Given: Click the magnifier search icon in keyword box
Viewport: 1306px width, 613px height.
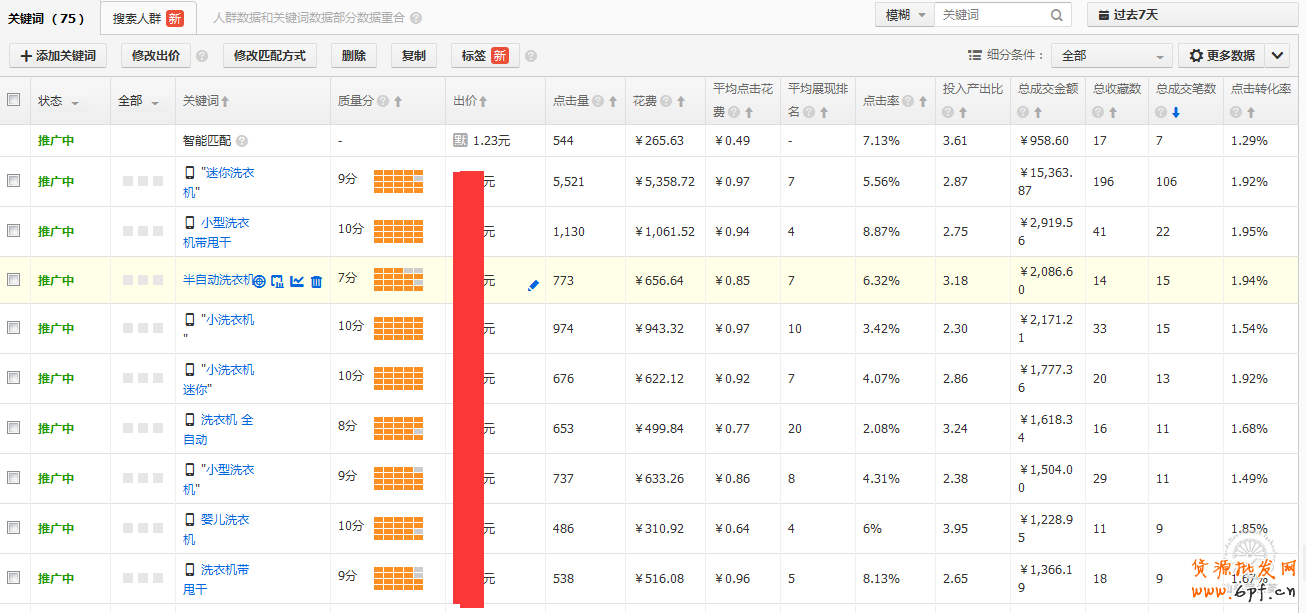Looking at the screenshot, I should (x=1057, y=15).
